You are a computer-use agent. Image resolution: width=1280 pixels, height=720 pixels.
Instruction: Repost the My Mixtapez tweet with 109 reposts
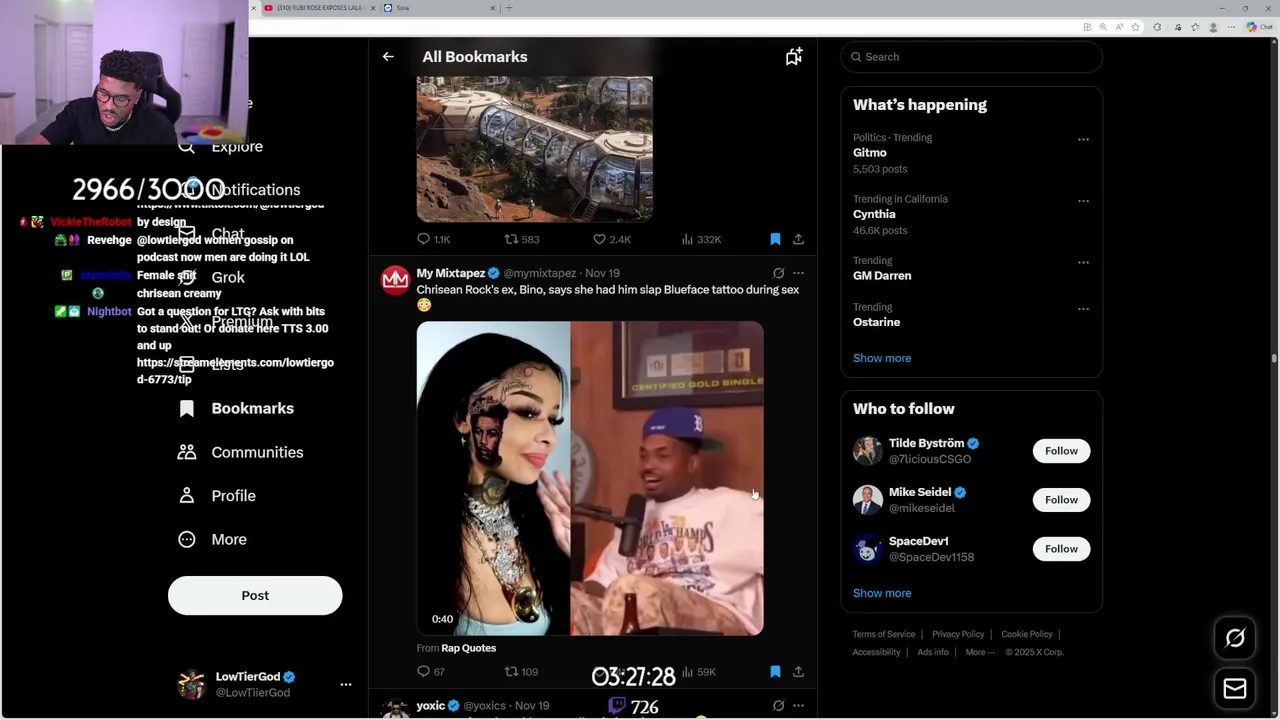click(x=521, y=672)
